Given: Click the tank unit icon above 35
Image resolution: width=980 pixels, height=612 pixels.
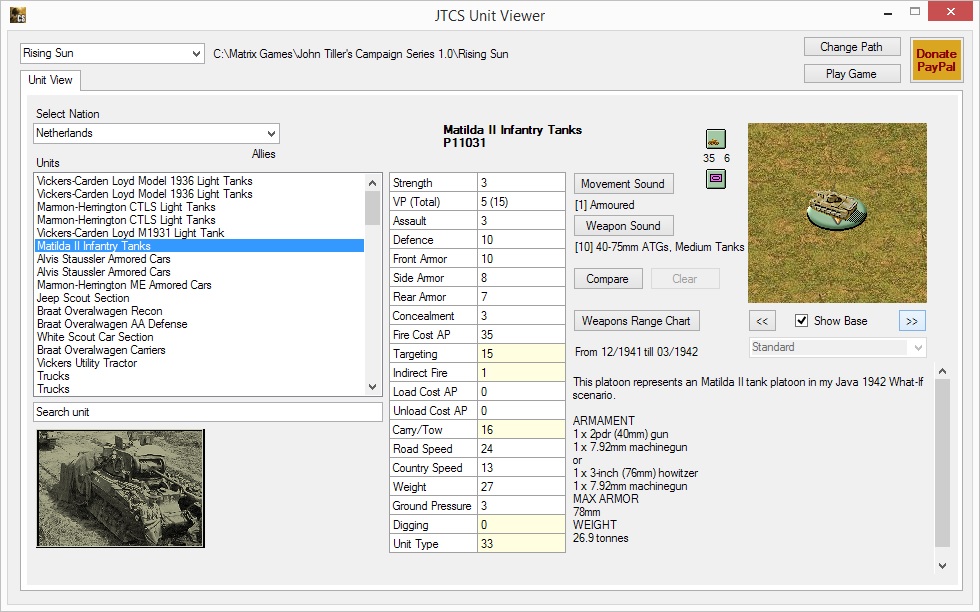Looking at the screenshot, I should tap(715, 139).
